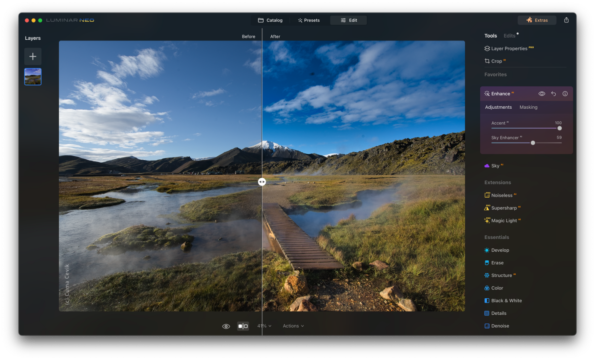The image size is (595, 360).
Task: Reset the Enhance tool adjustments
Action: coord(554,94)
